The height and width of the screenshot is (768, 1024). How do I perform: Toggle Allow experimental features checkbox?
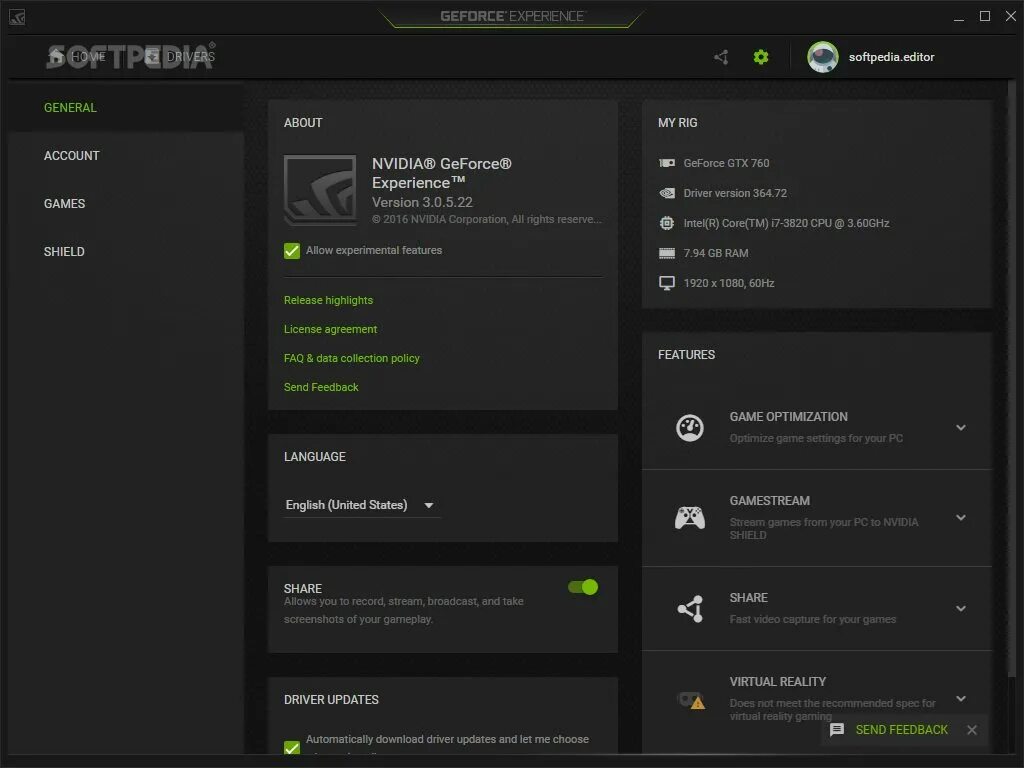(292, 251)
